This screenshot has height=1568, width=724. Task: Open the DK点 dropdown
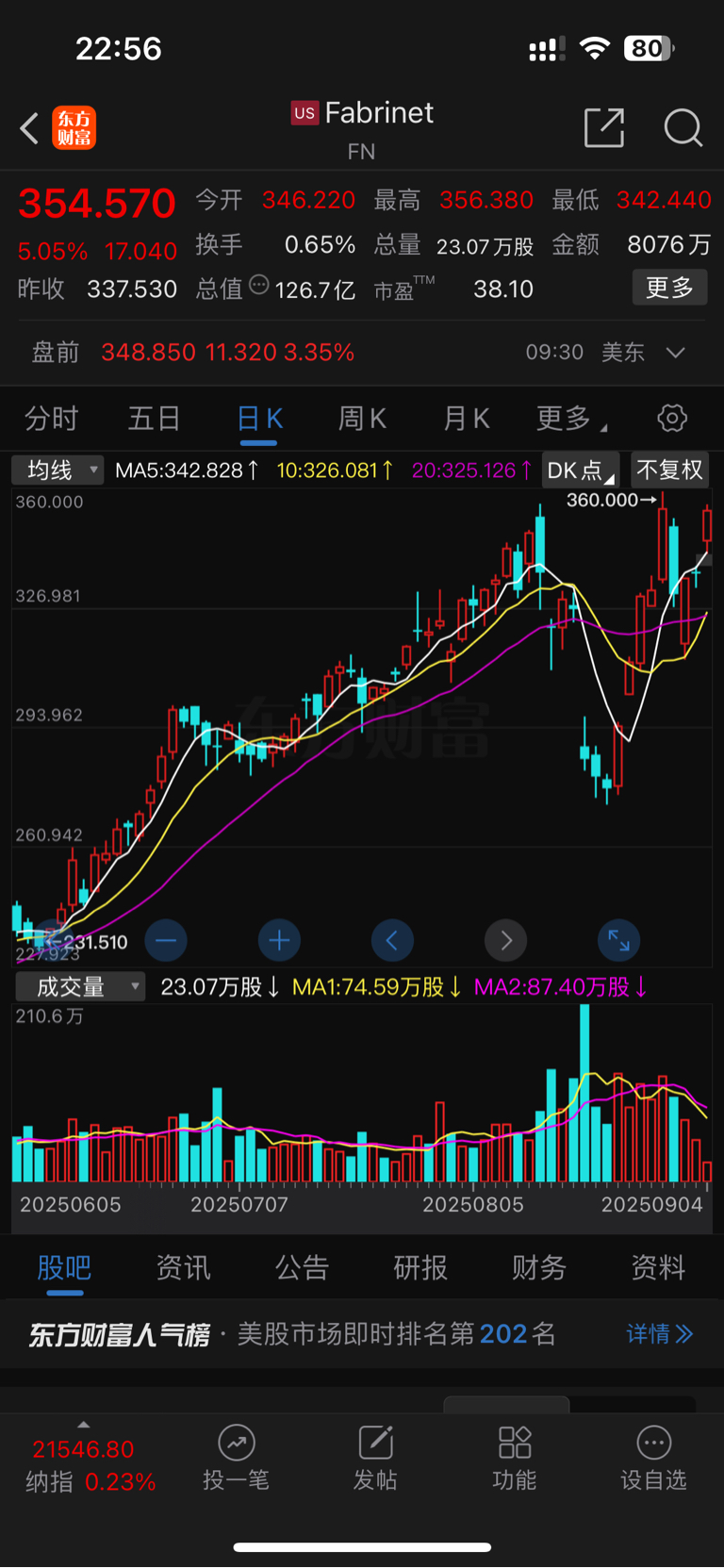tap(580, 470)
